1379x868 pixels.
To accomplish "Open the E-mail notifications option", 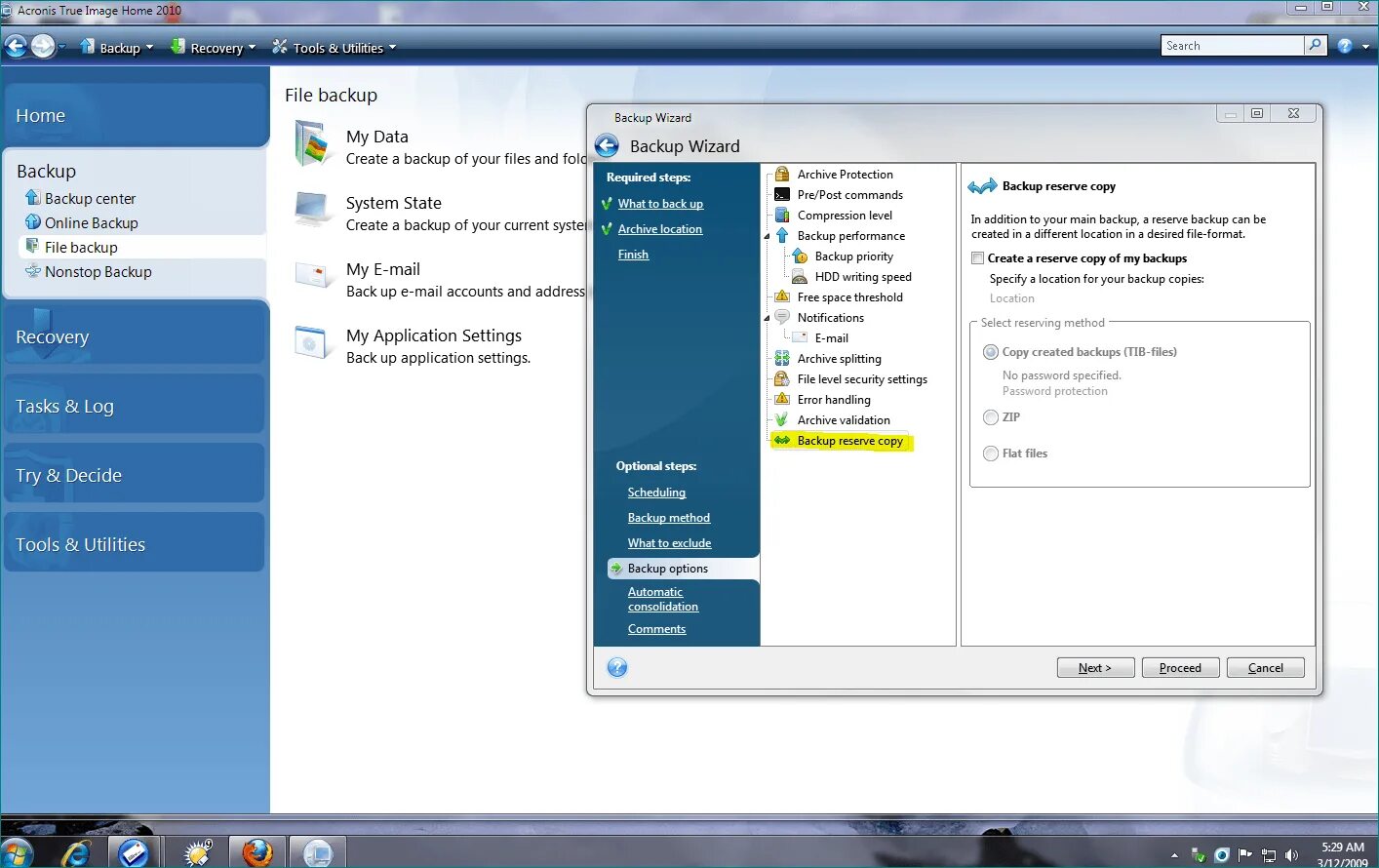I will coord(832,337).
